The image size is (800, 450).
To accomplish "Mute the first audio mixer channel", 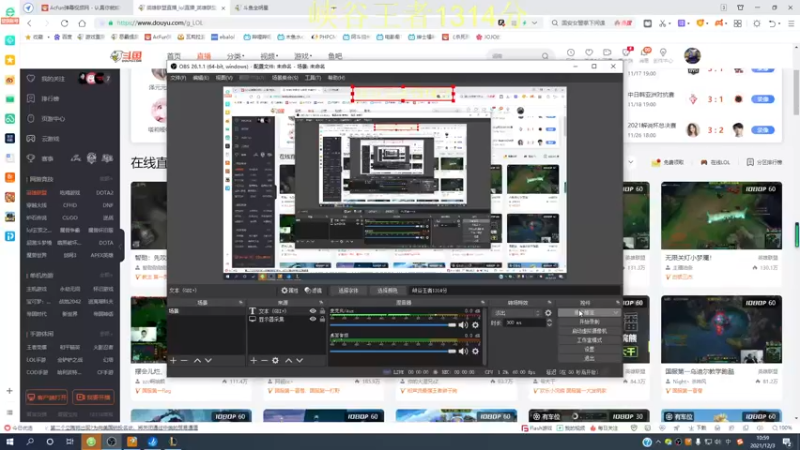I will [463, 325].
